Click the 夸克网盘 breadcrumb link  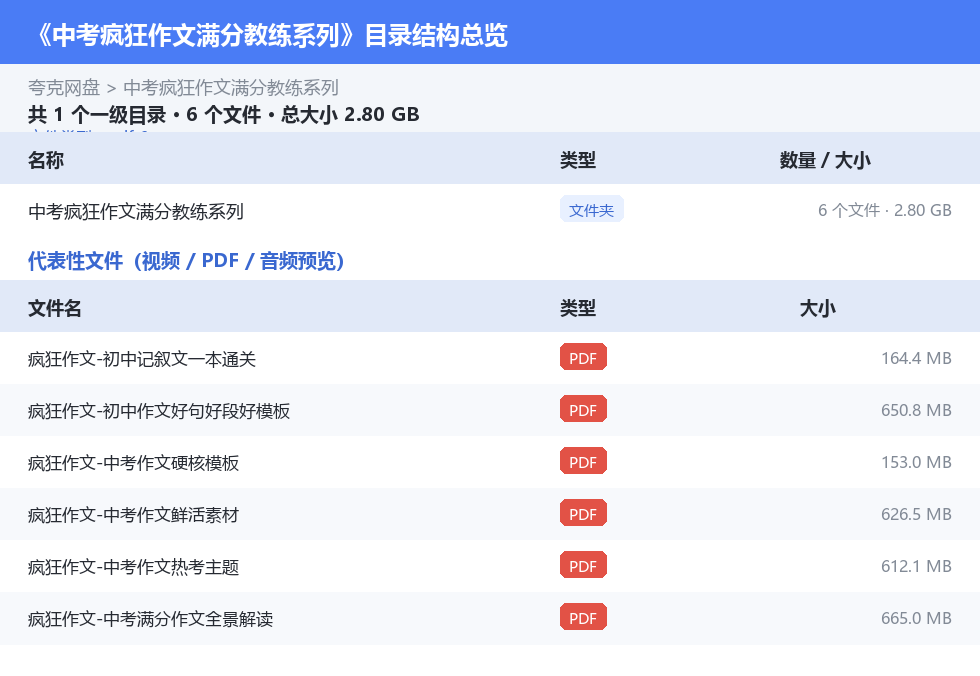64,87
